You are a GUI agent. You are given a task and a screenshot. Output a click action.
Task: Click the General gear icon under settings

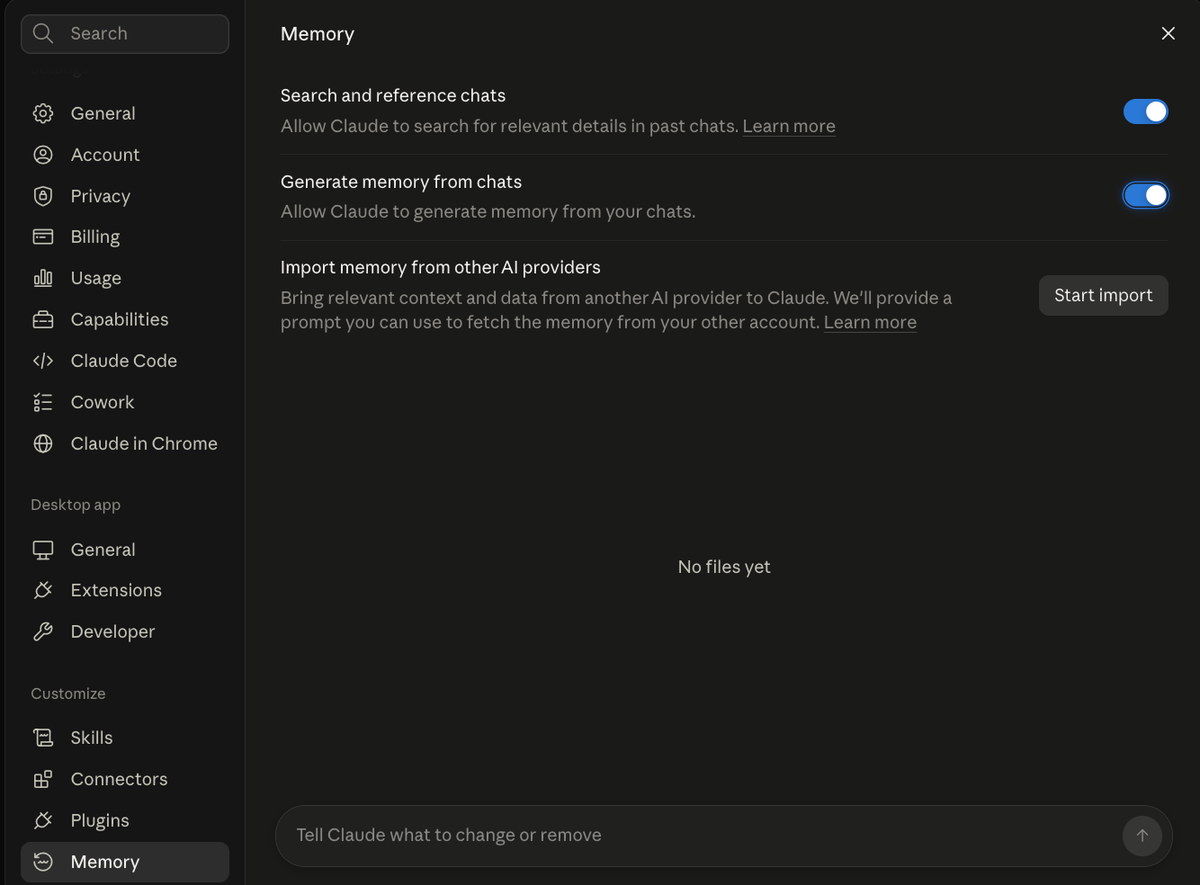[43, 113]
